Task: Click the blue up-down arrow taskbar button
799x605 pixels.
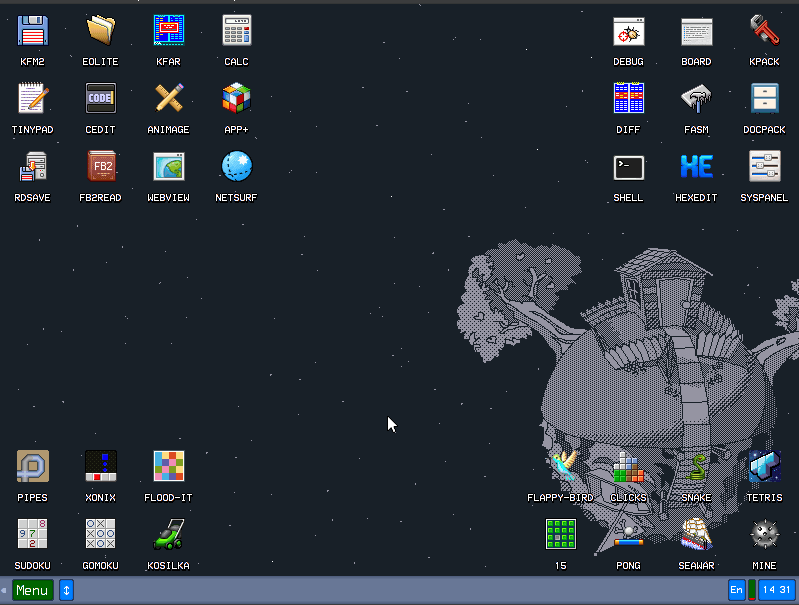Action: (x=66, y=590)
